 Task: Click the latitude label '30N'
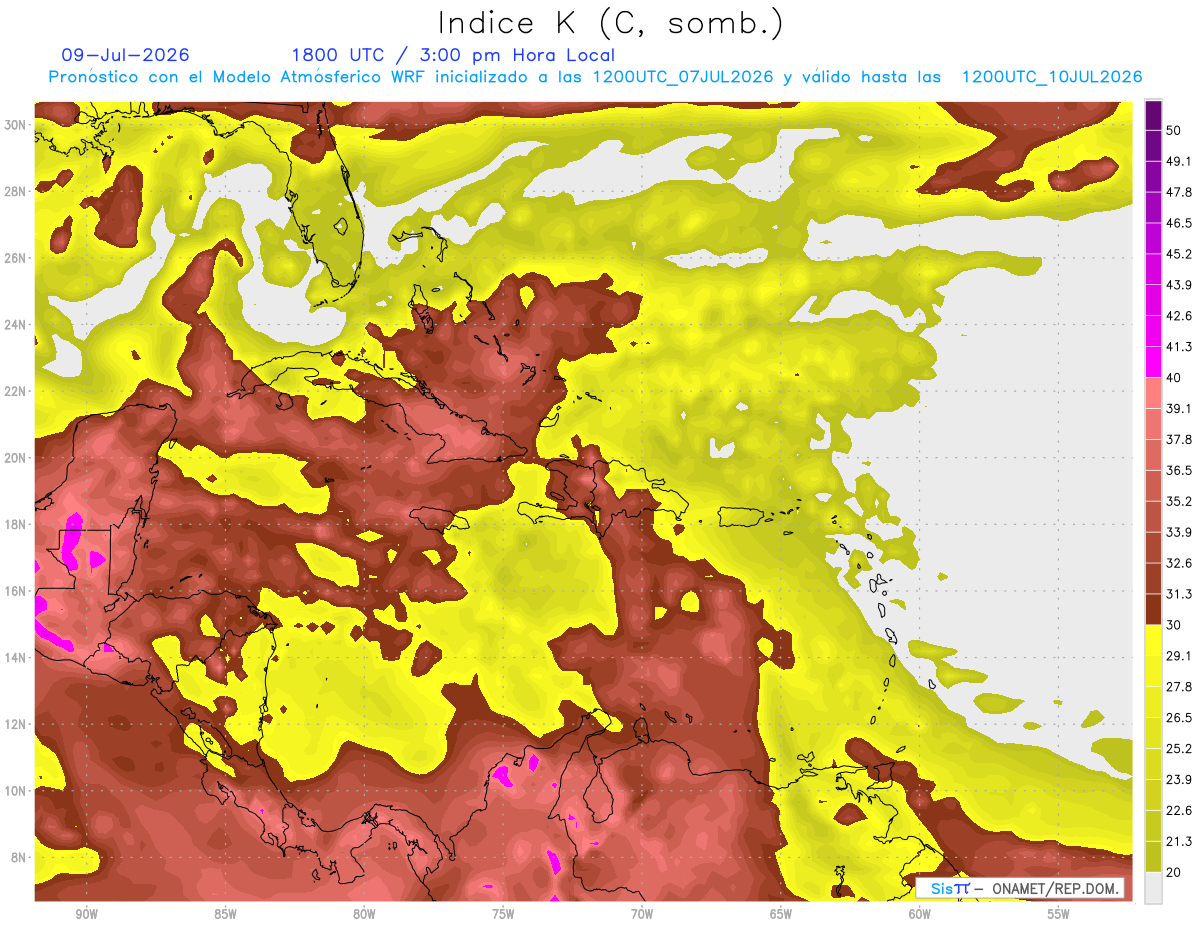(x=16, y=125)
